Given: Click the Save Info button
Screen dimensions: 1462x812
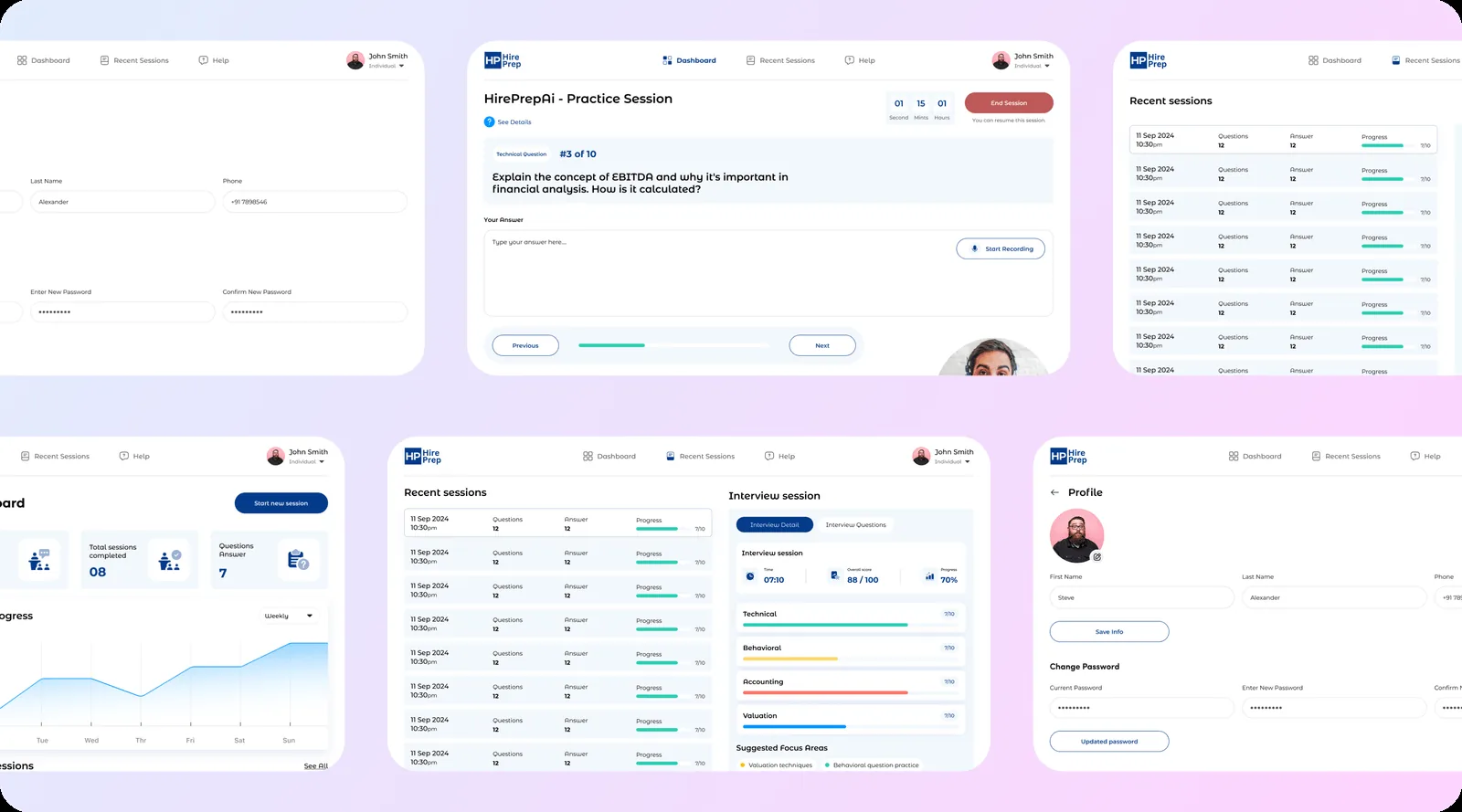Looking at the screenshot, I should 1109,631.
